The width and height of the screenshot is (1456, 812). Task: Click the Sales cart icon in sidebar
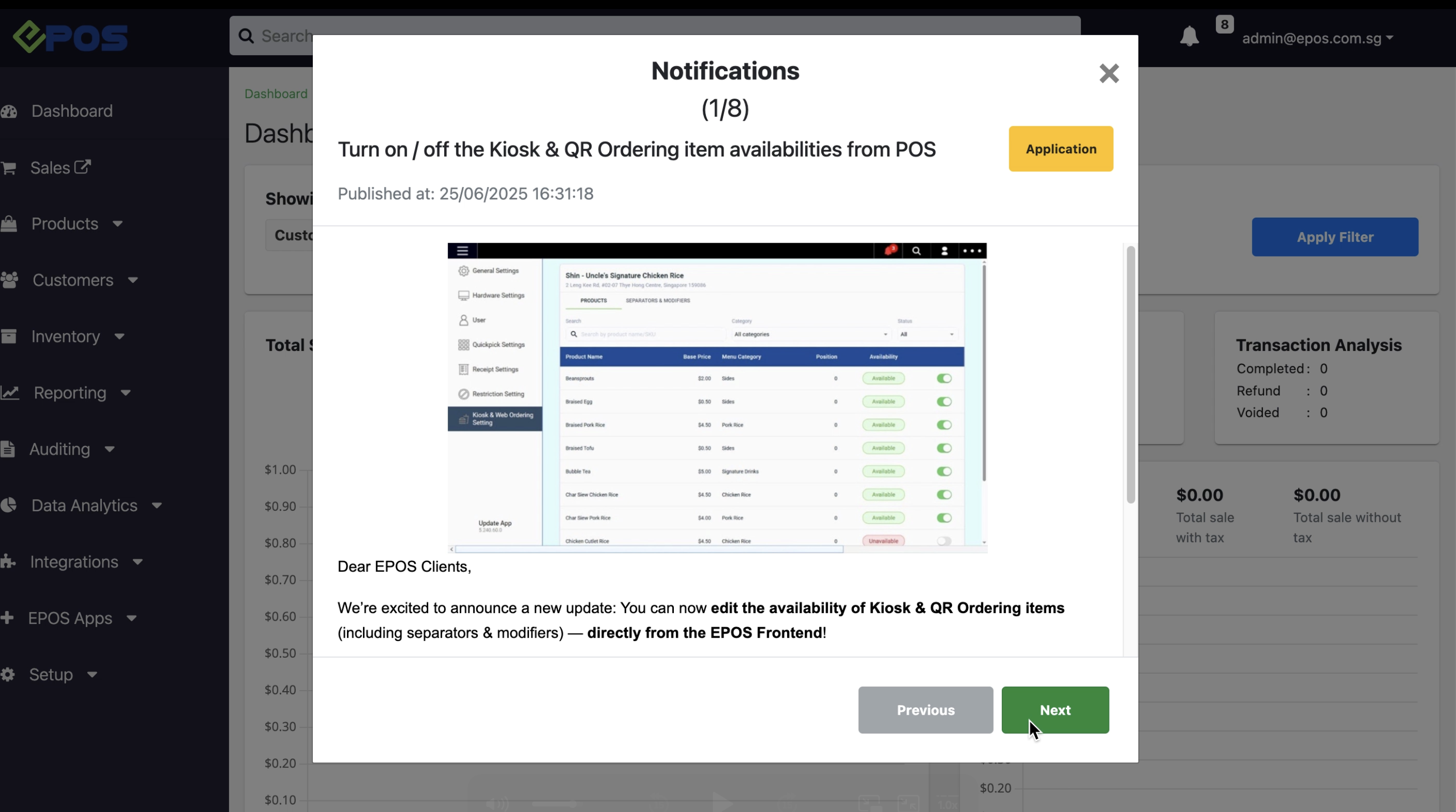point(8,168)
